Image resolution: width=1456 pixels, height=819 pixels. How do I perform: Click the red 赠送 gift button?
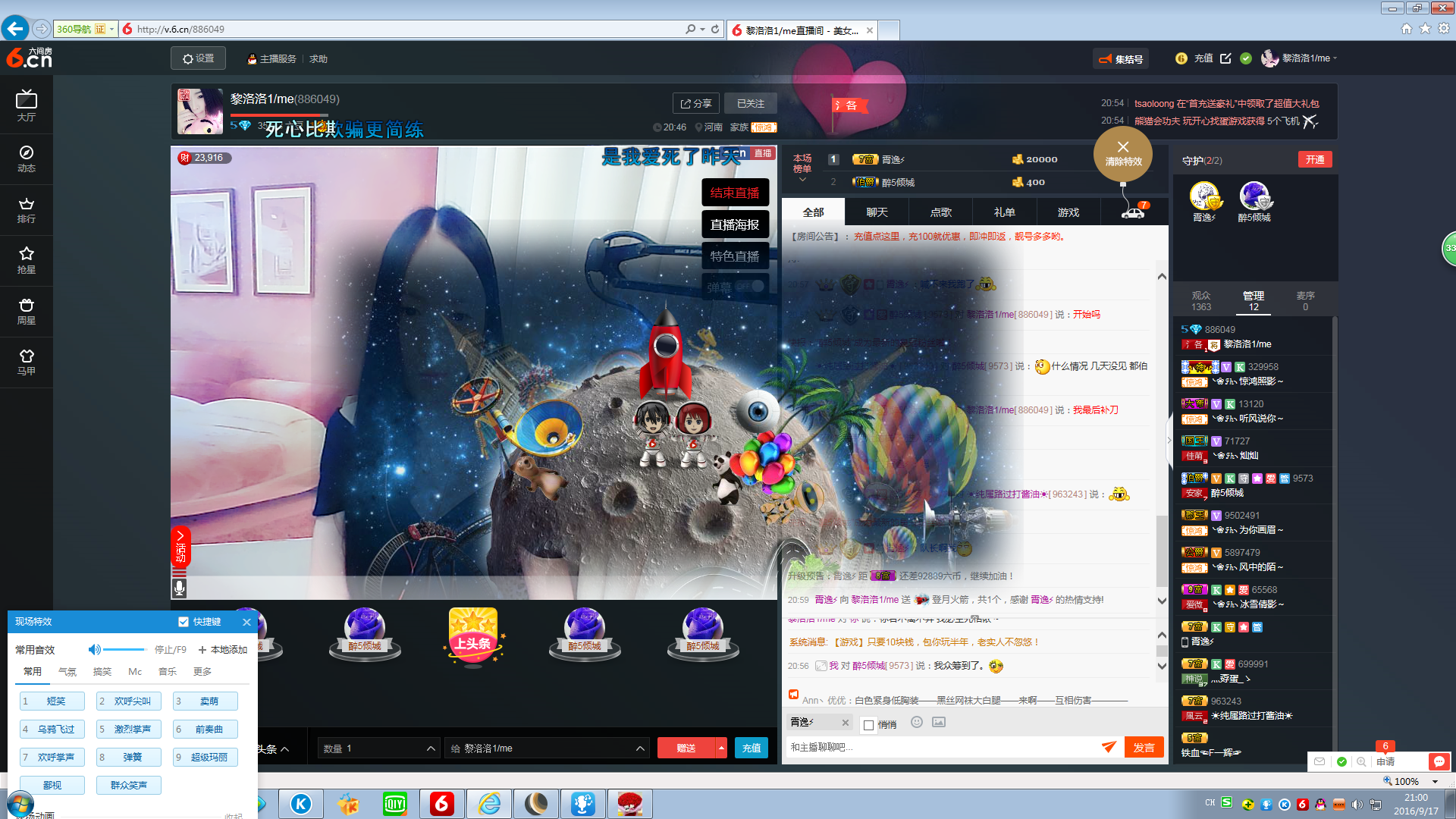[x=686, y=748]
